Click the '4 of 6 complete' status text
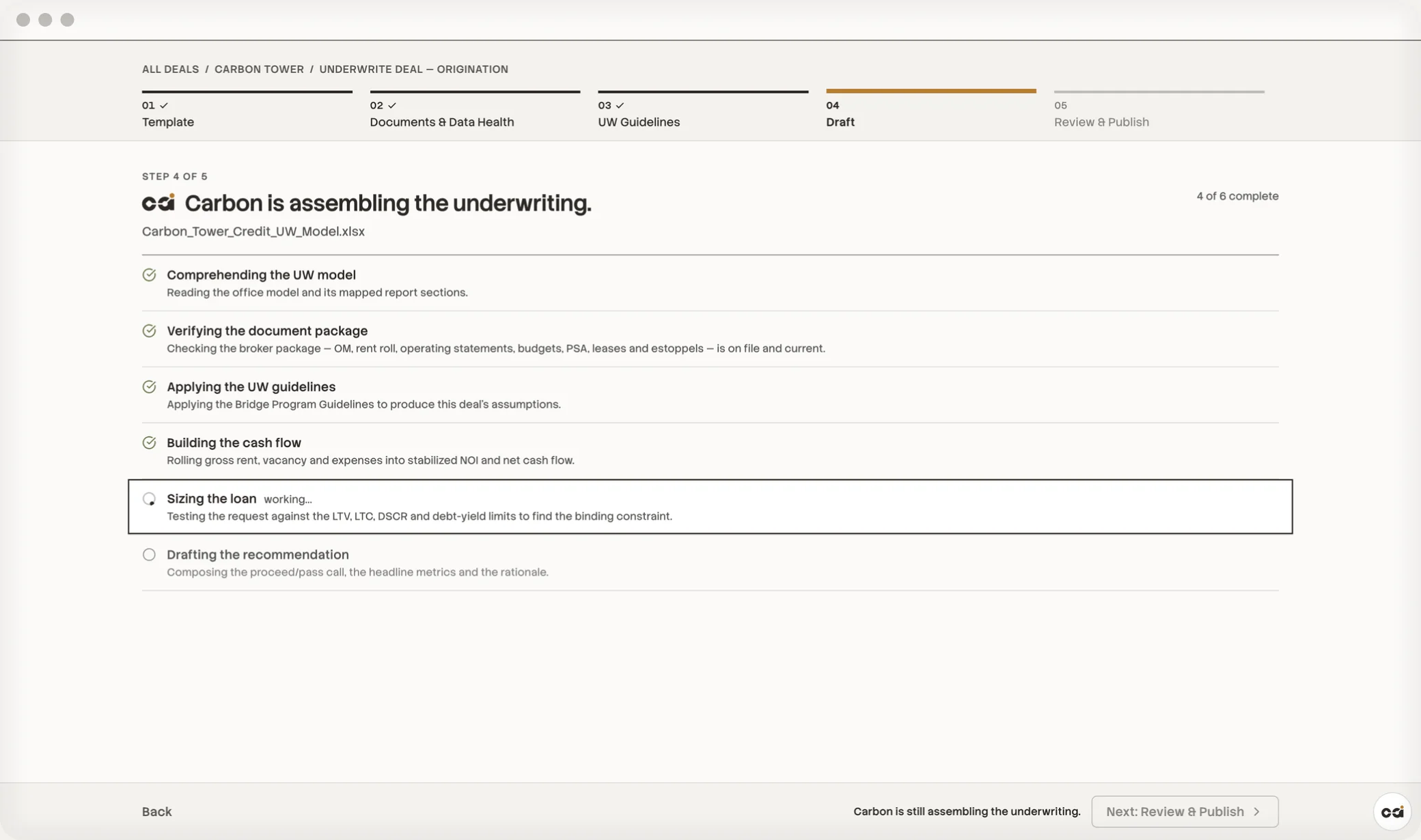The height and width of the screenshot is (840, 1421). coord(1237,196)
